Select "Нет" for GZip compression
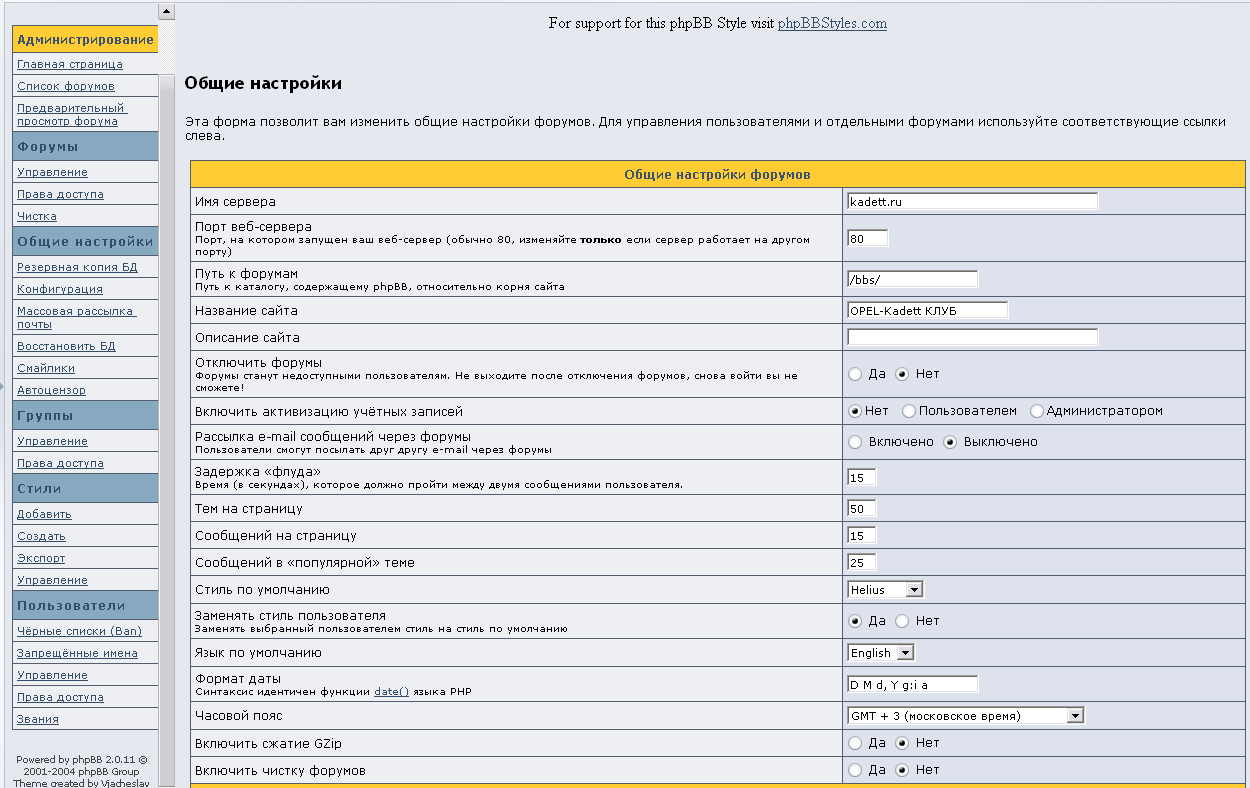The width and height of the screenshot is (1250, 788). (902, 743)
